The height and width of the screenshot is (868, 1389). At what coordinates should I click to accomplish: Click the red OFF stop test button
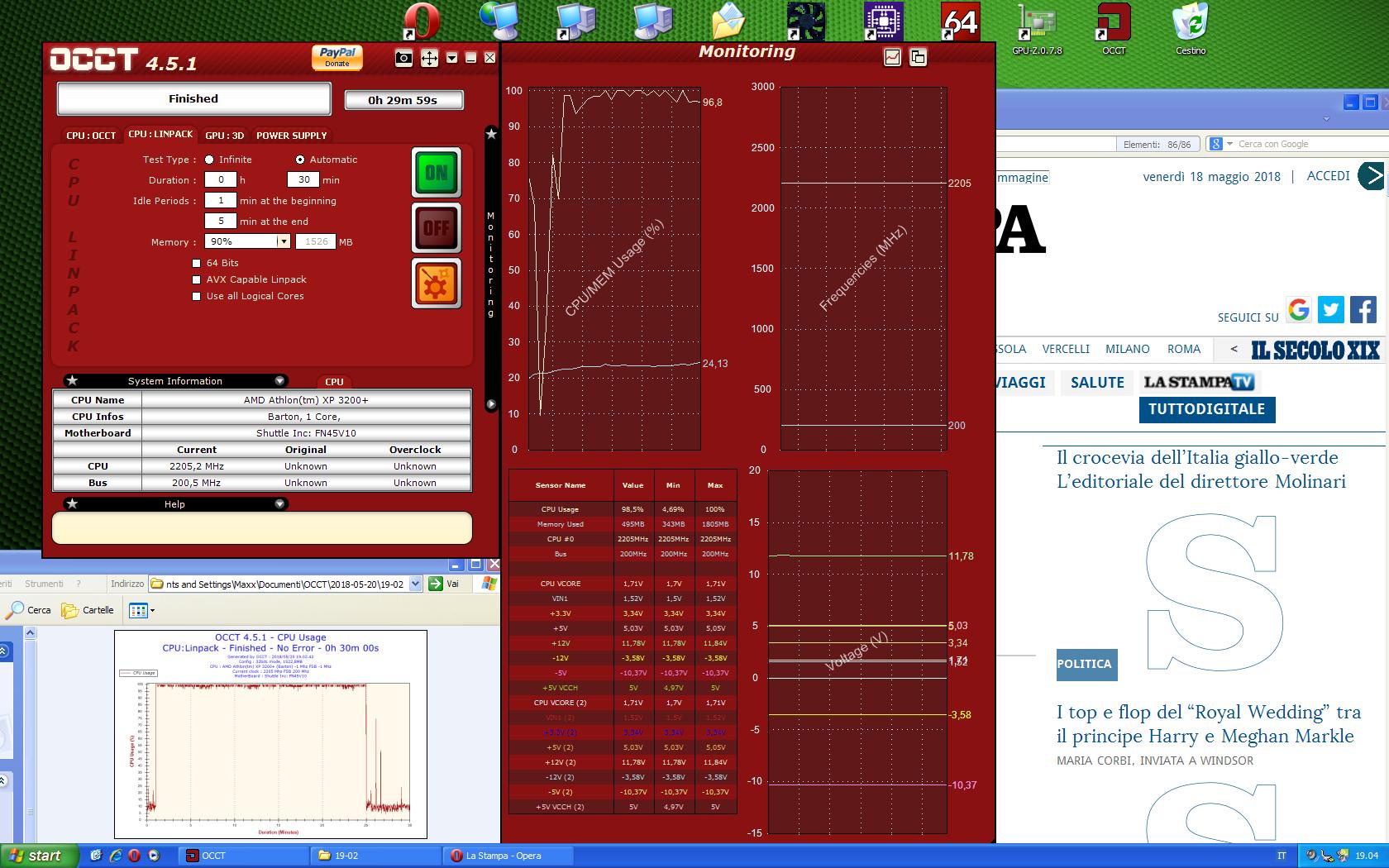pyautogui.click(x=437, y=227)
